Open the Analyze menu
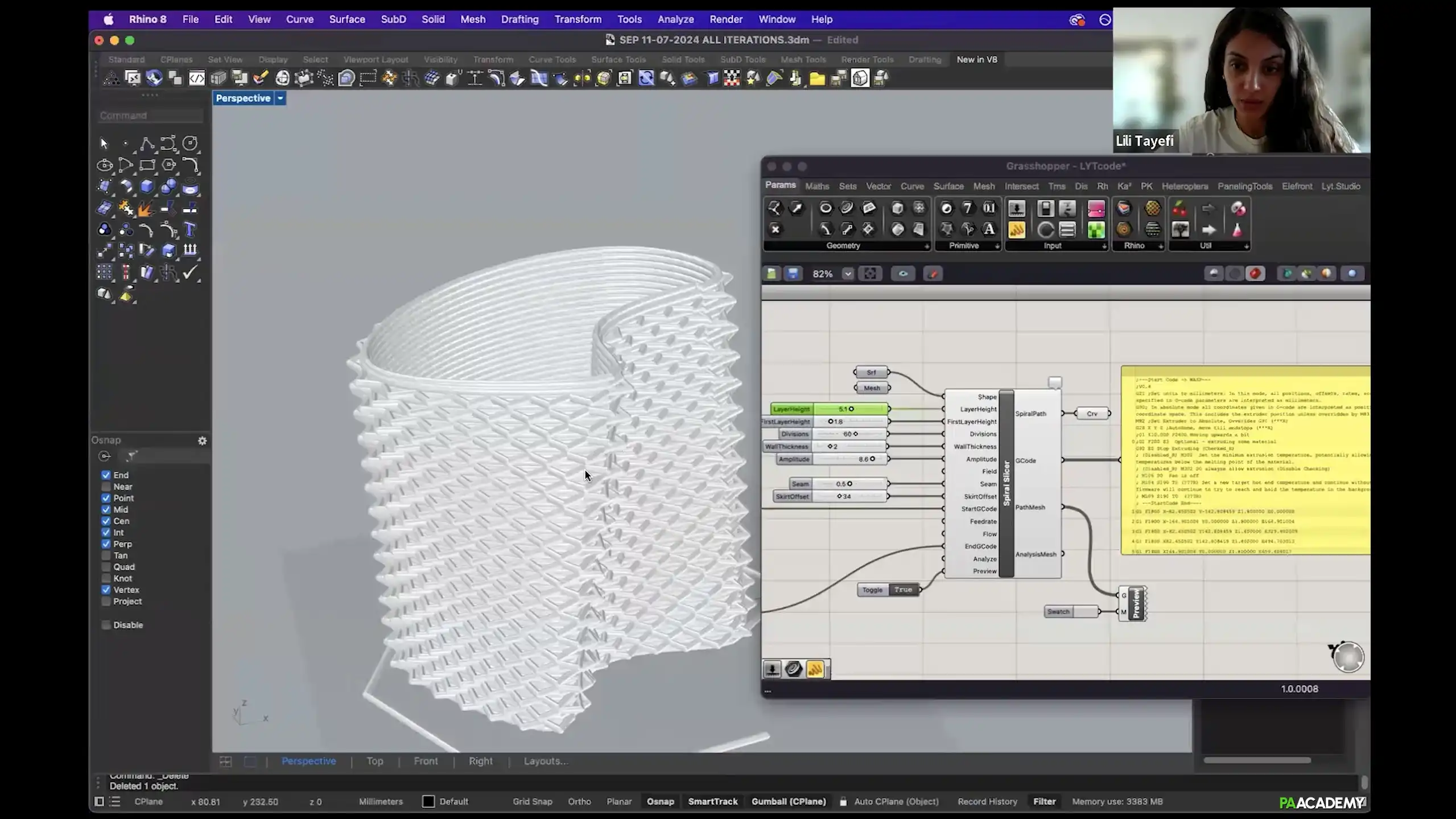This screenshot has height=819, width=1456. 675,19
